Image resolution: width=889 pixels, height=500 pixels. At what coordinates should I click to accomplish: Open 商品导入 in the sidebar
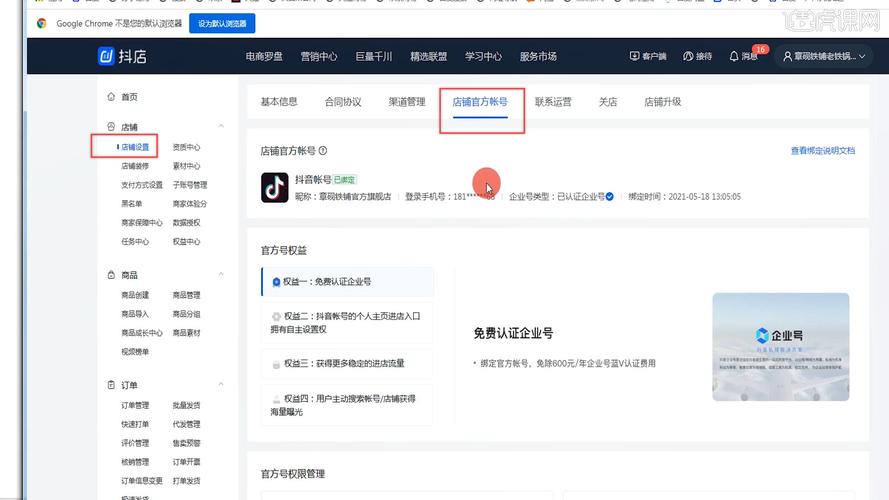(135, 313)
